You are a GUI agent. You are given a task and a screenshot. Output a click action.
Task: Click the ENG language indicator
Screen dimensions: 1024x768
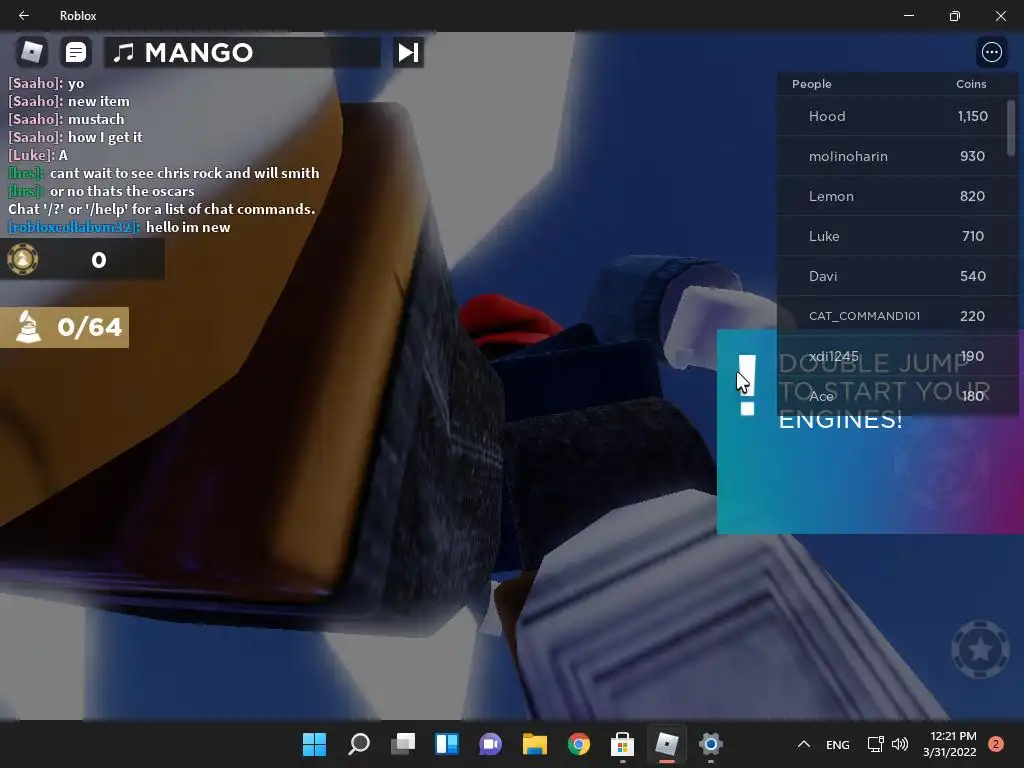tap(838, 744)
